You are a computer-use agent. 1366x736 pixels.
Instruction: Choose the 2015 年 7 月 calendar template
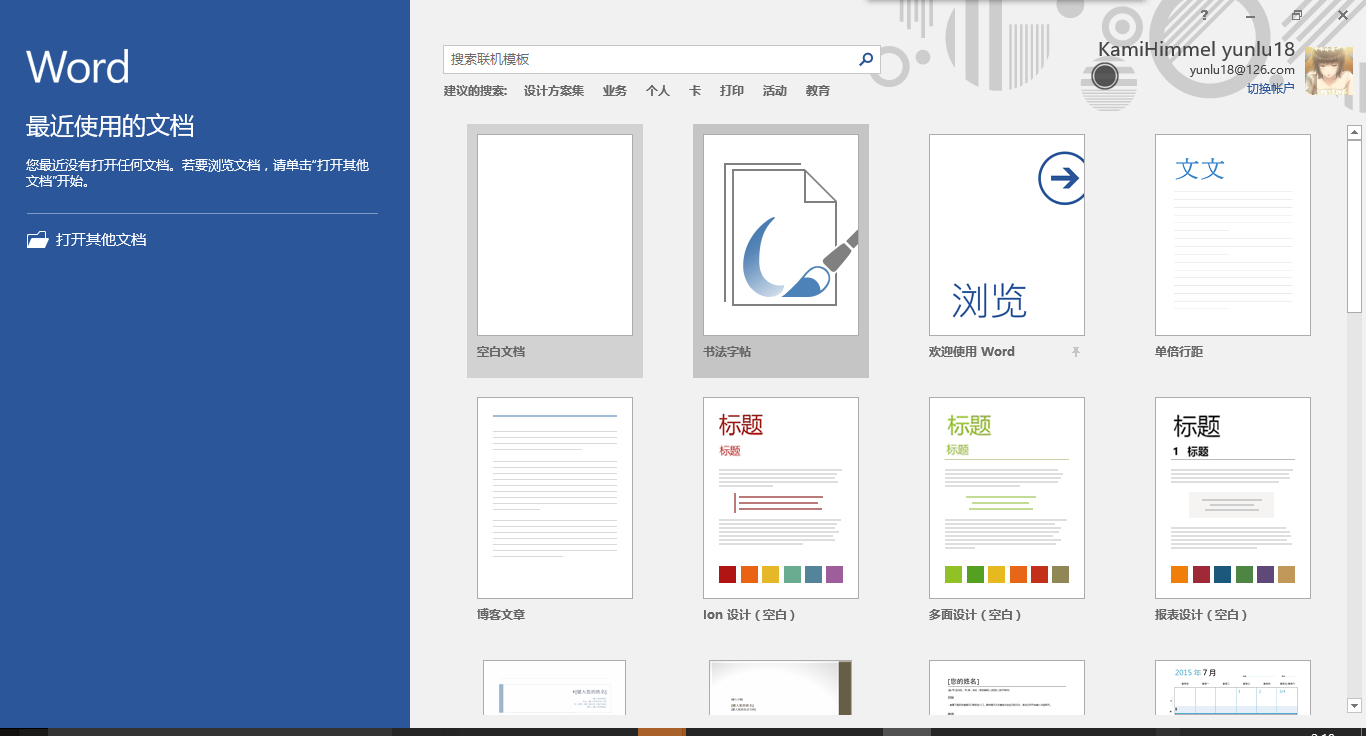pyautogui.click(x=1233, y=688)
